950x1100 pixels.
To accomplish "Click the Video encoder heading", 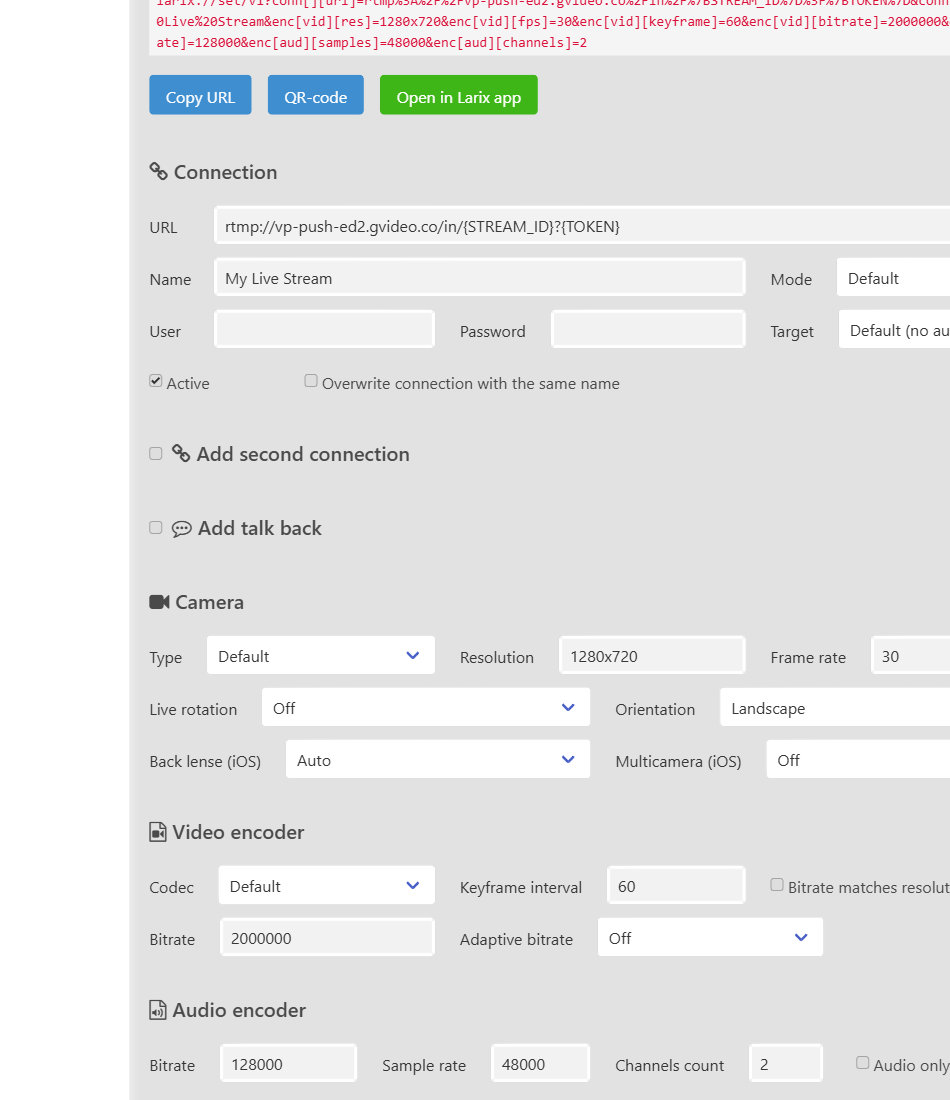I will tap(239, 832).
